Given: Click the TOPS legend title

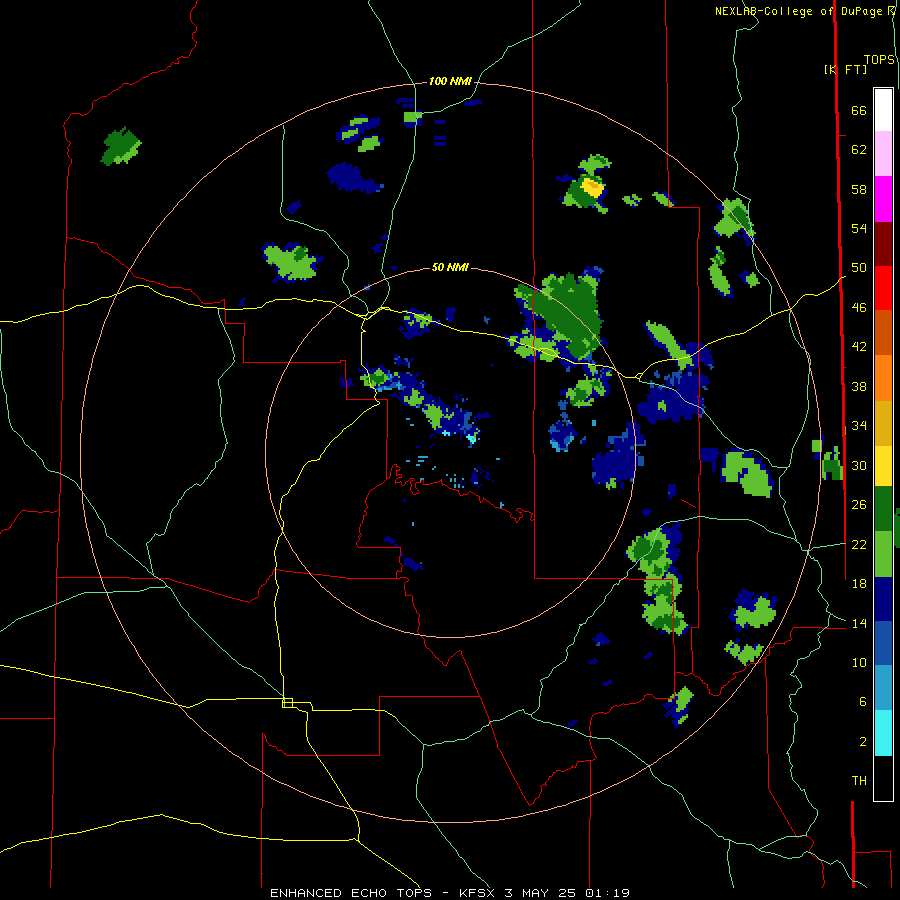Looking at the screenshot, I should 879,60.
